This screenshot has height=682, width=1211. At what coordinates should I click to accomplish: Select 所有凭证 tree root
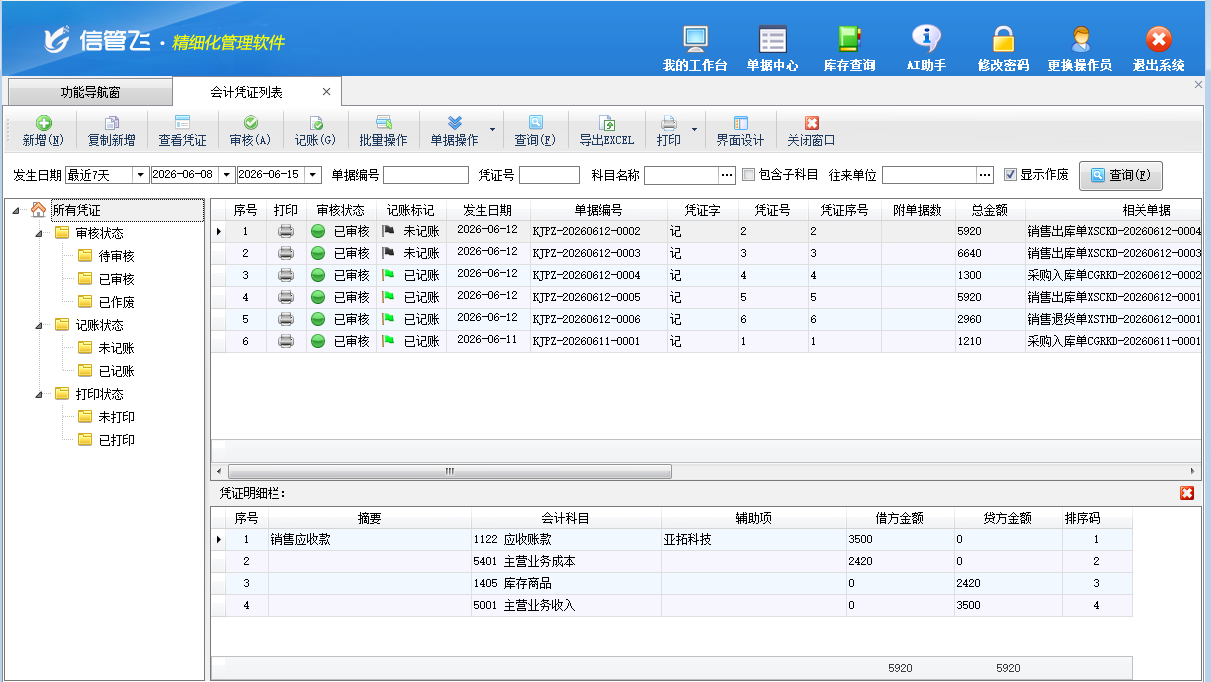click(x=76, y=210)
